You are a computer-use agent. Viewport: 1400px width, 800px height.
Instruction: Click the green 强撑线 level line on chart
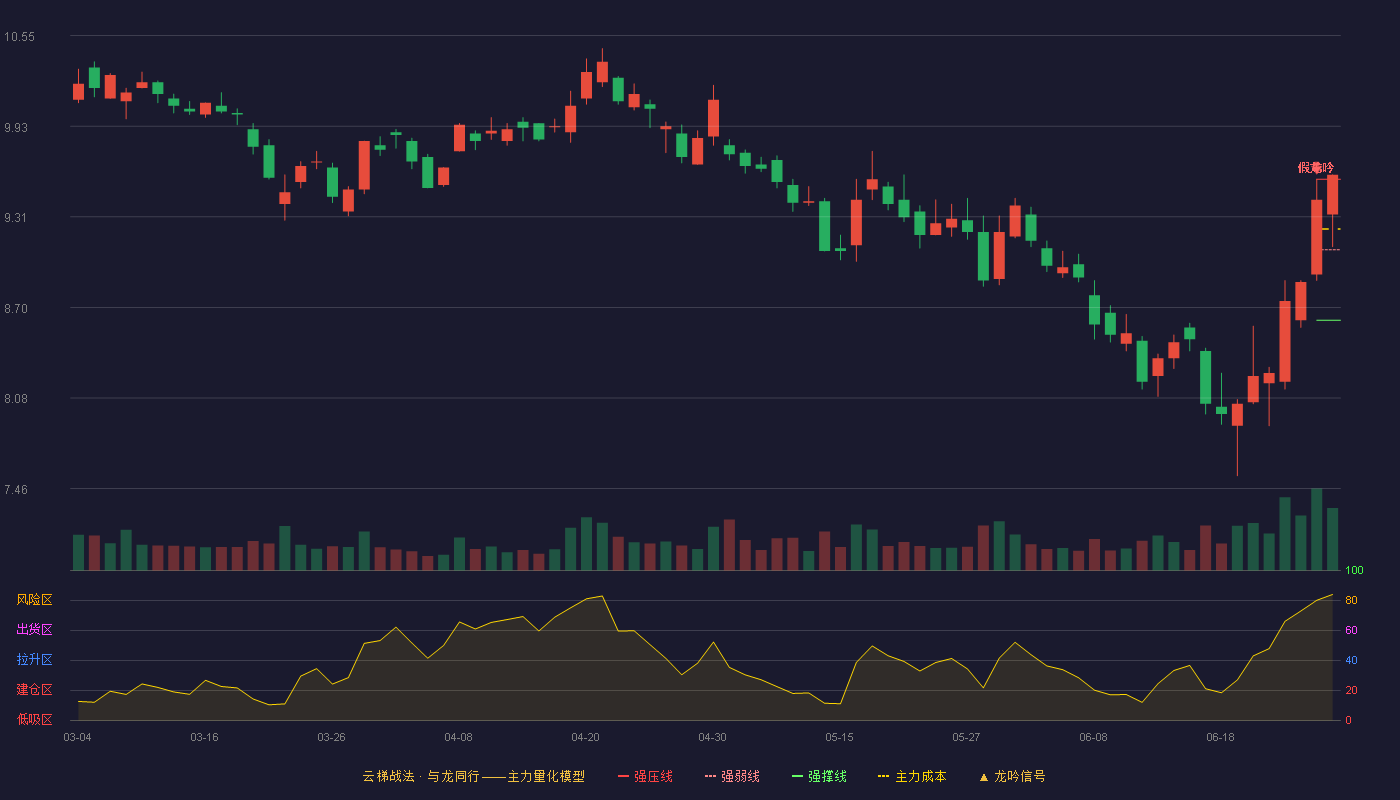[1328, 320]
